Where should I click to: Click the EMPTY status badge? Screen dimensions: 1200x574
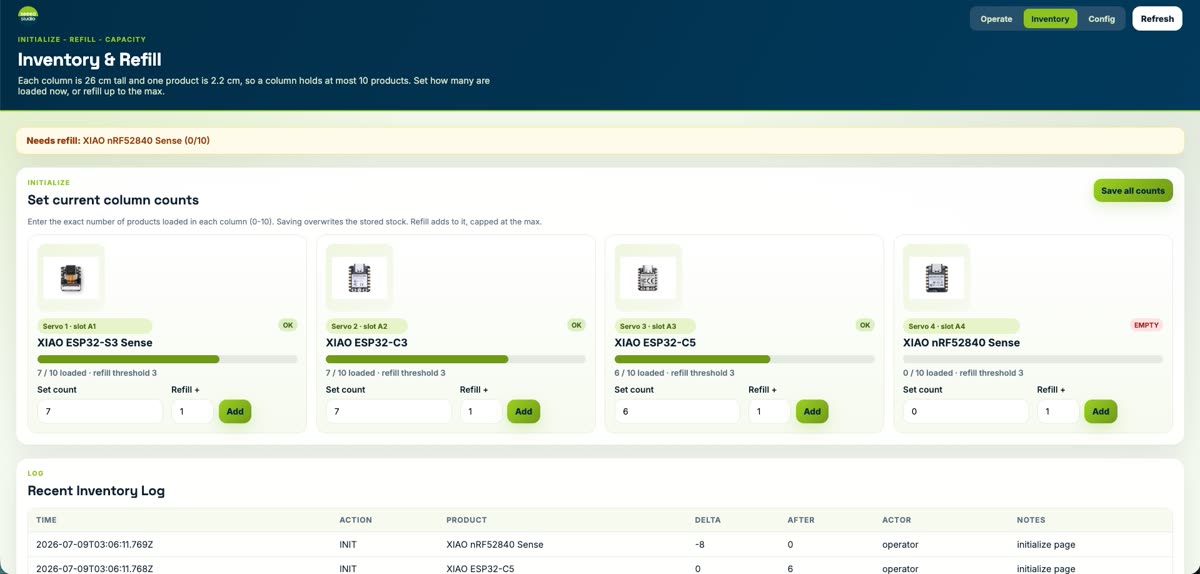coord(1146,325)
